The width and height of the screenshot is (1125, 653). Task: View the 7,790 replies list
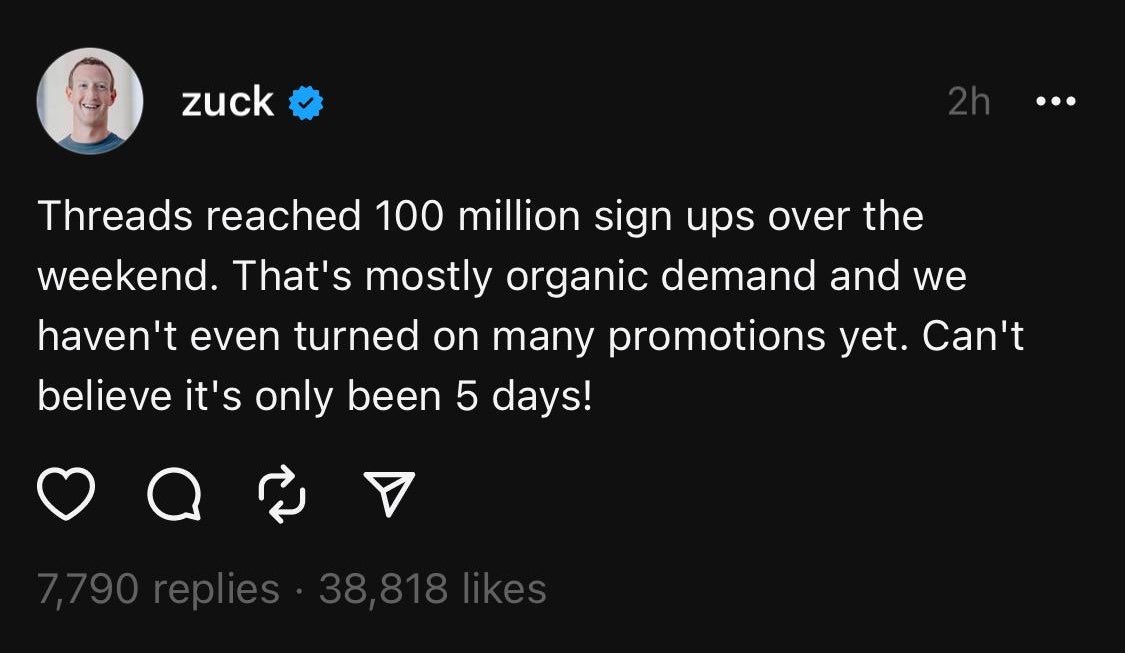point(158,589)
